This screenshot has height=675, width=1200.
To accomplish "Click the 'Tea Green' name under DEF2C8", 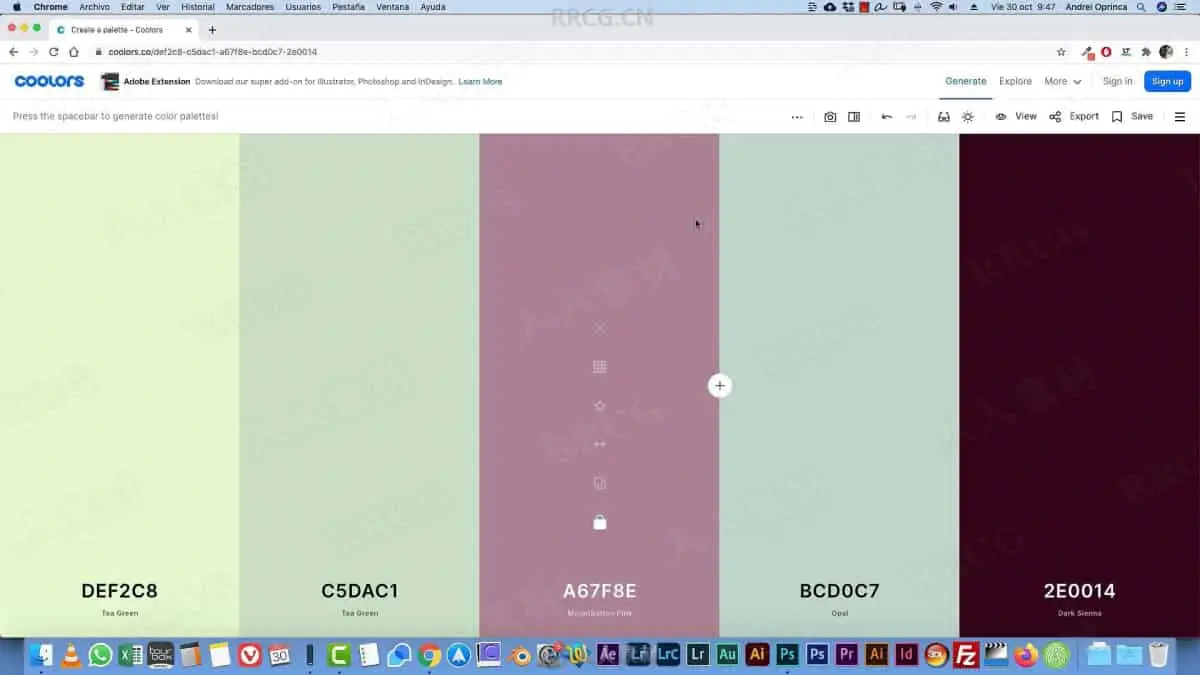I will coord(120,613).
